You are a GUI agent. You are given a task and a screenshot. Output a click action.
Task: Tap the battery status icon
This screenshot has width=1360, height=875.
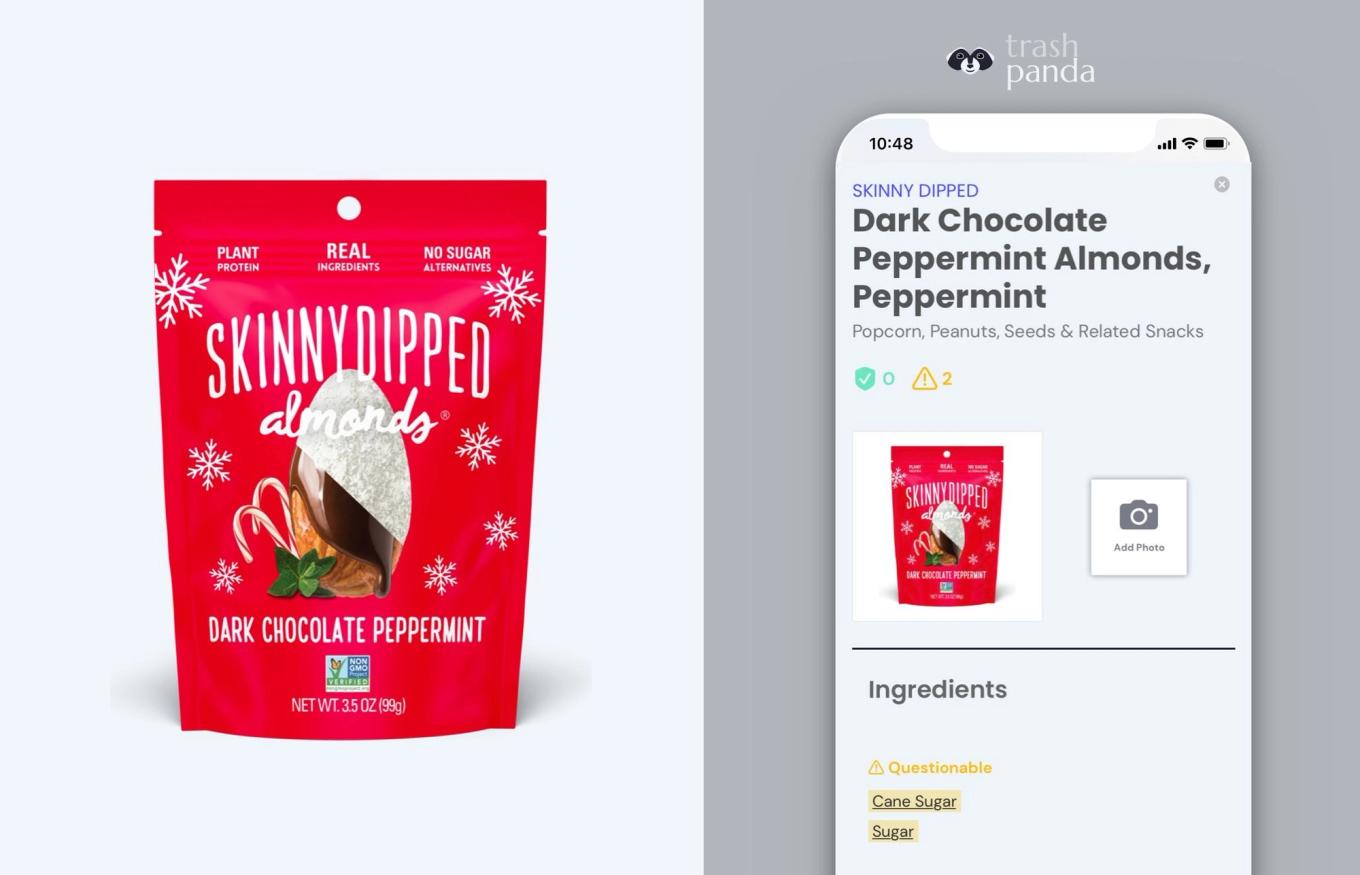[x=1216, y=144]
